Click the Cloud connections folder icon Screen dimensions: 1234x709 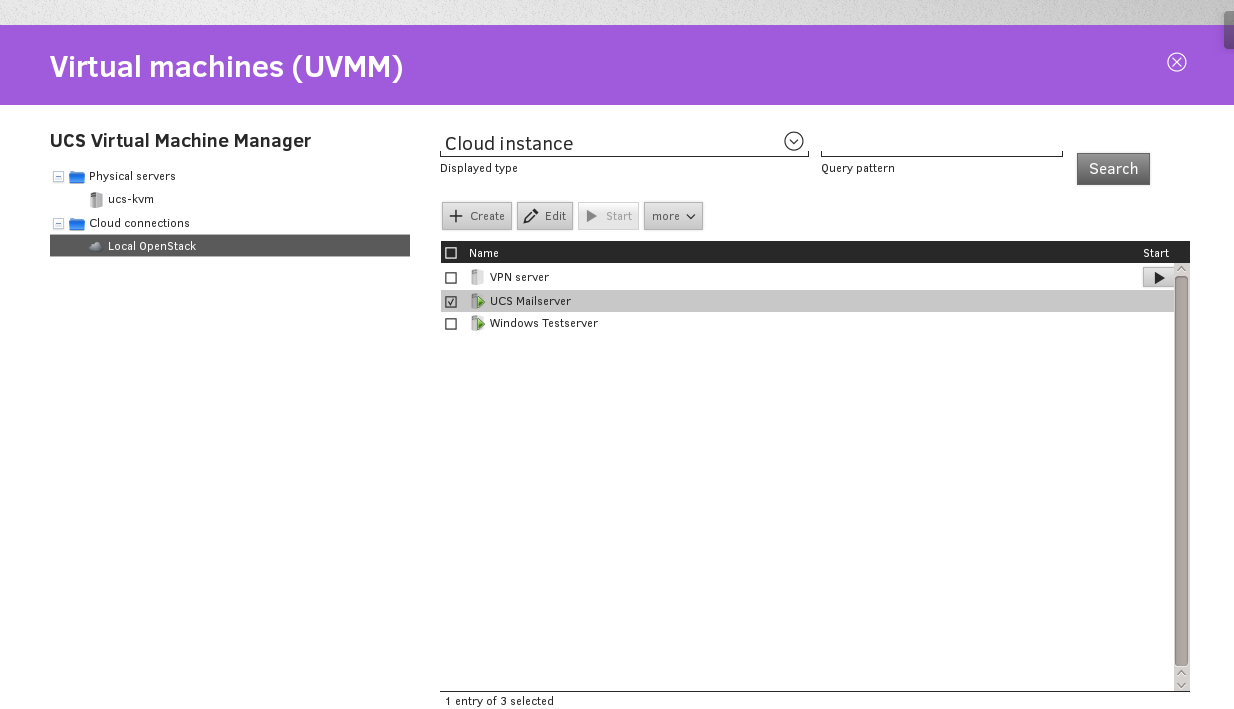point(77,224)
